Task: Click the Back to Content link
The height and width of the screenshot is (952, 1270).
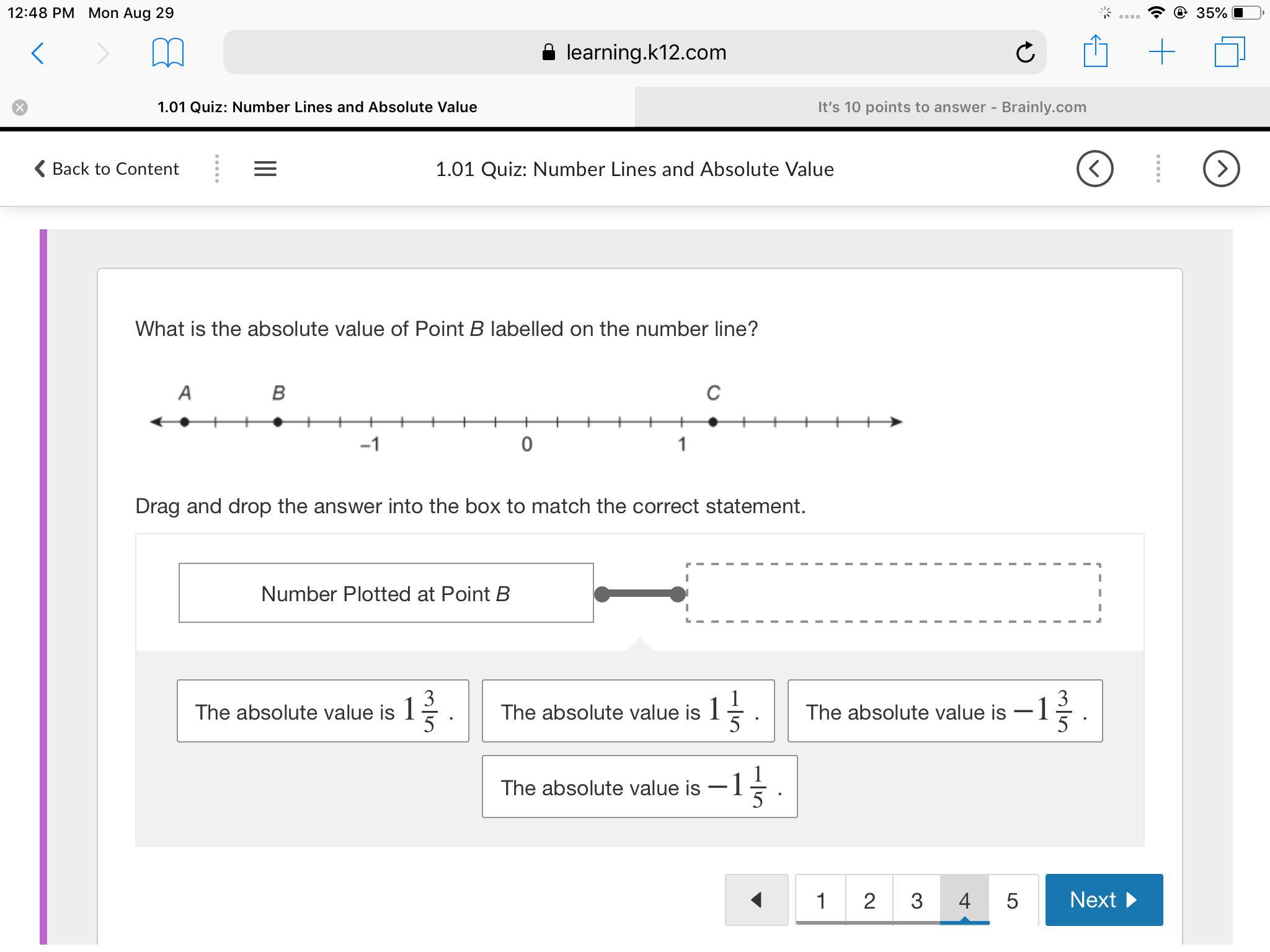Action: 107,169
